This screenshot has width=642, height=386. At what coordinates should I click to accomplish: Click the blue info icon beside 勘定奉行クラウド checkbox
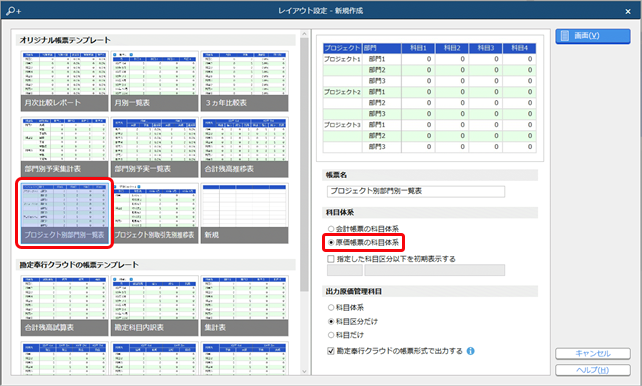[x=470, y=351]
